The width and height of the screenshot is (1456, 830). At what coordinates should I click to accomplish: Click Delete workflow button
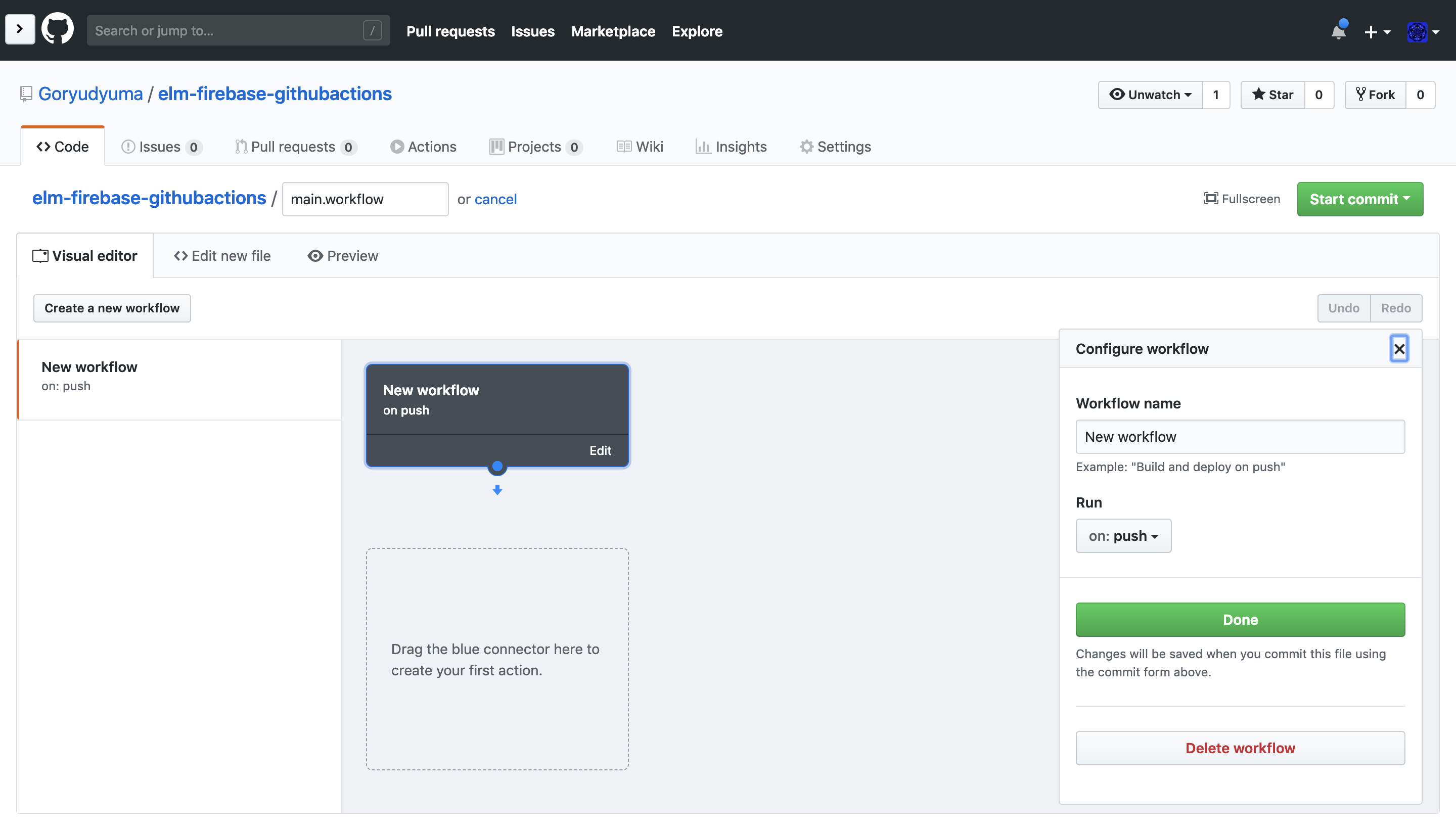coord(1240,748)
